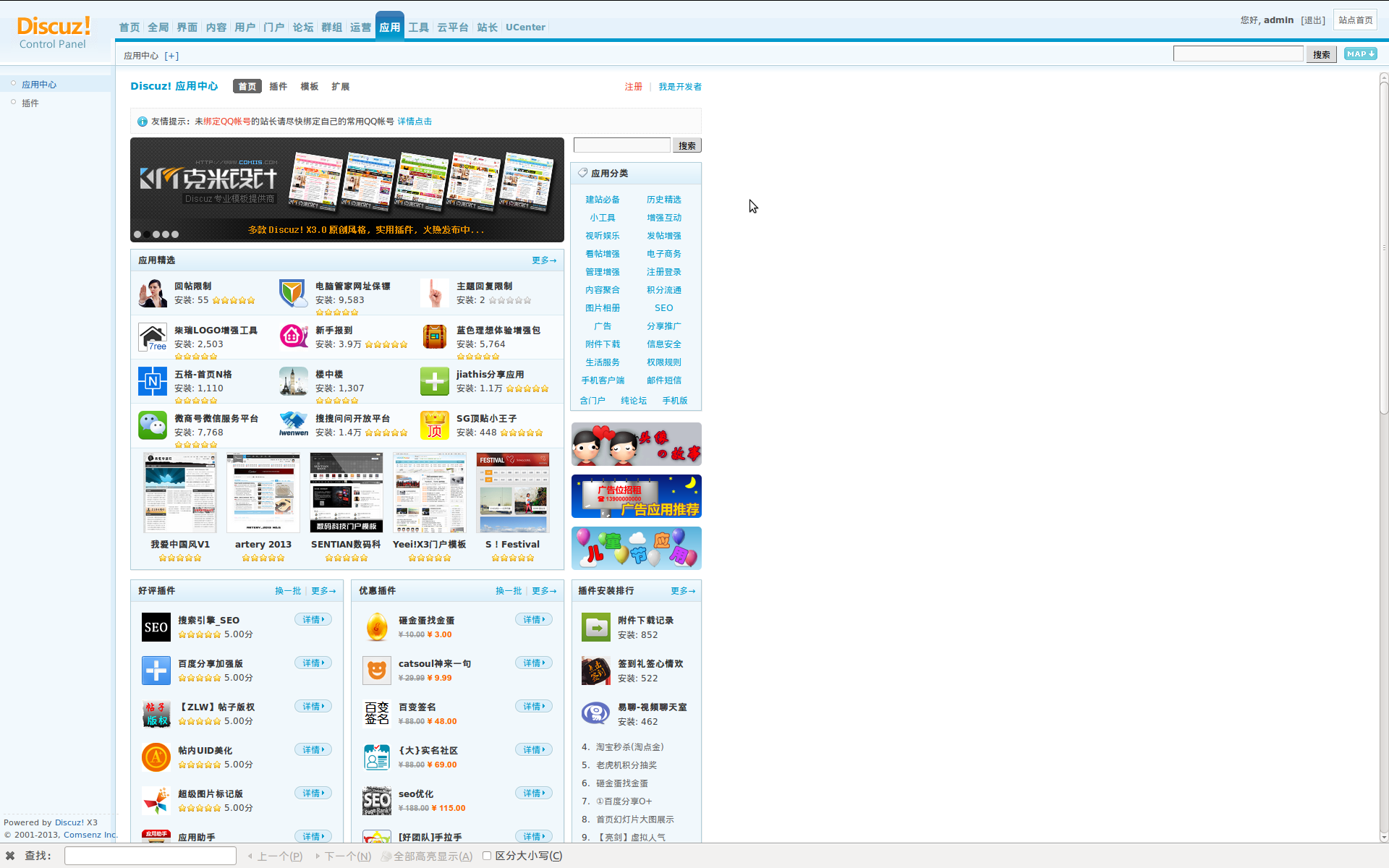The image size is (1389, 868).
Task: Click the 附件下载记录 green arrow icon
Action: pos(596,627)
